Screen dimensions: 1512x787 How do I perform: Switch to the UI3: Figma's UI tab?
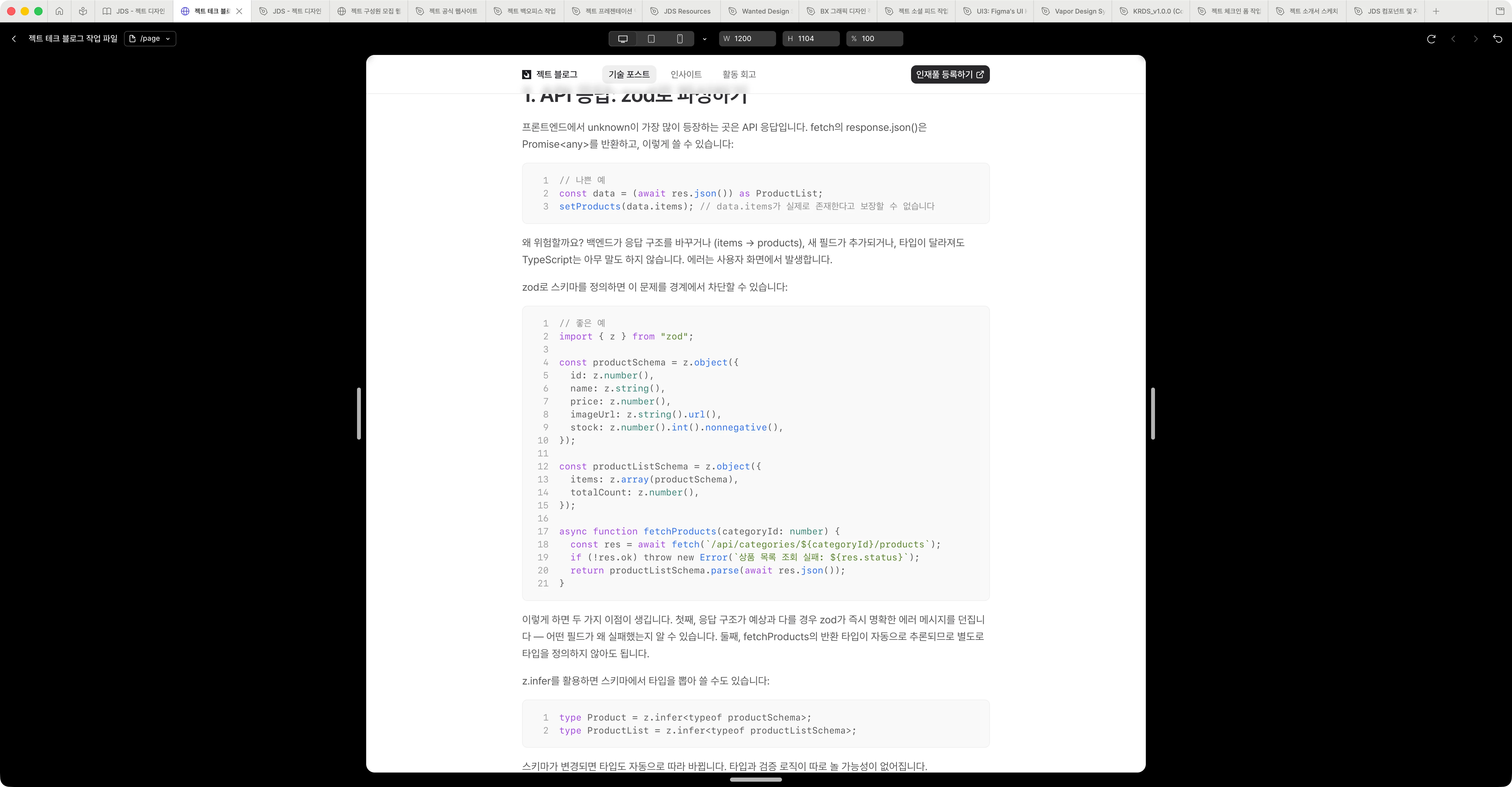click(994, 11)
